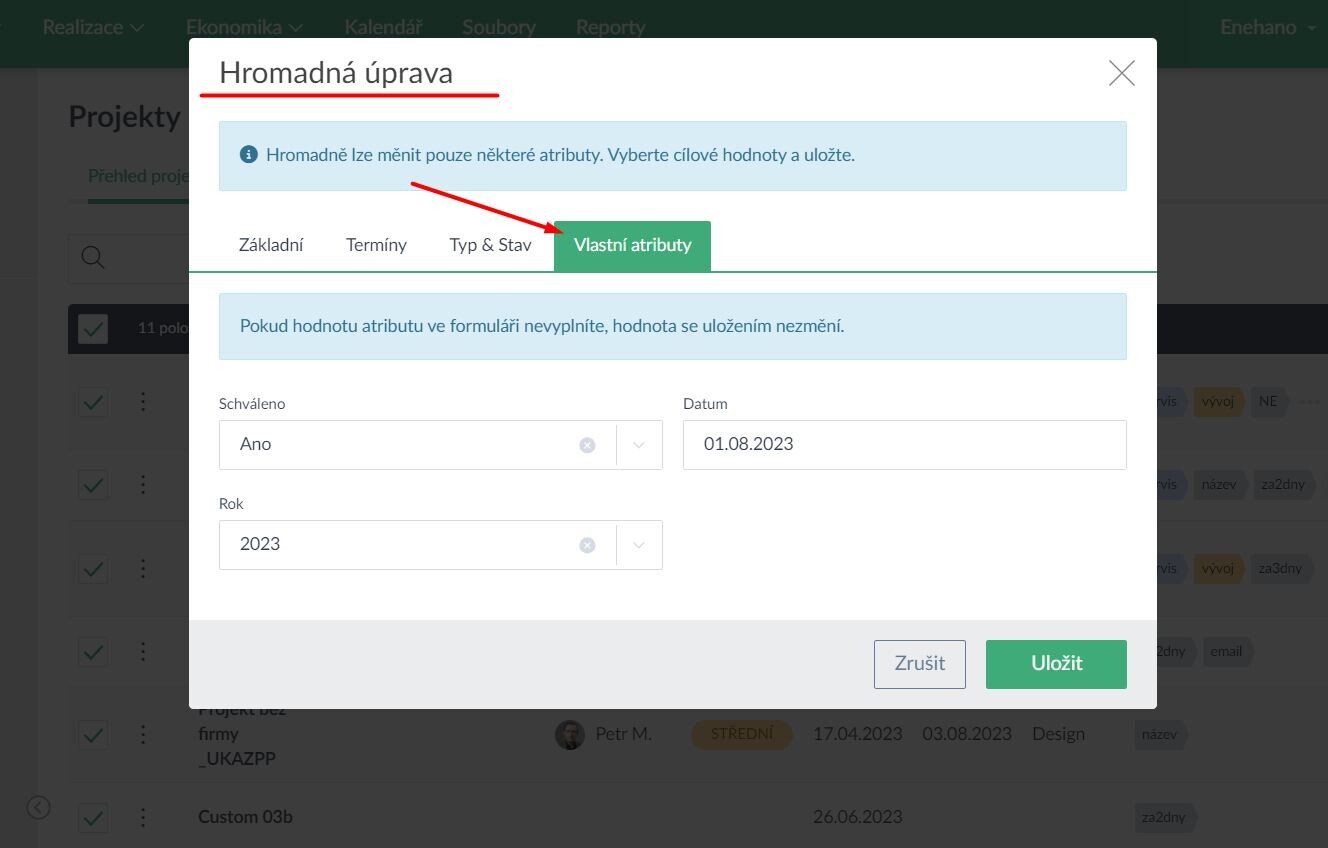This screenshot has height=848, width=1328.
Task: Open three-dot menu for Projekt bez firmy row
Action: tap(143, 734)
